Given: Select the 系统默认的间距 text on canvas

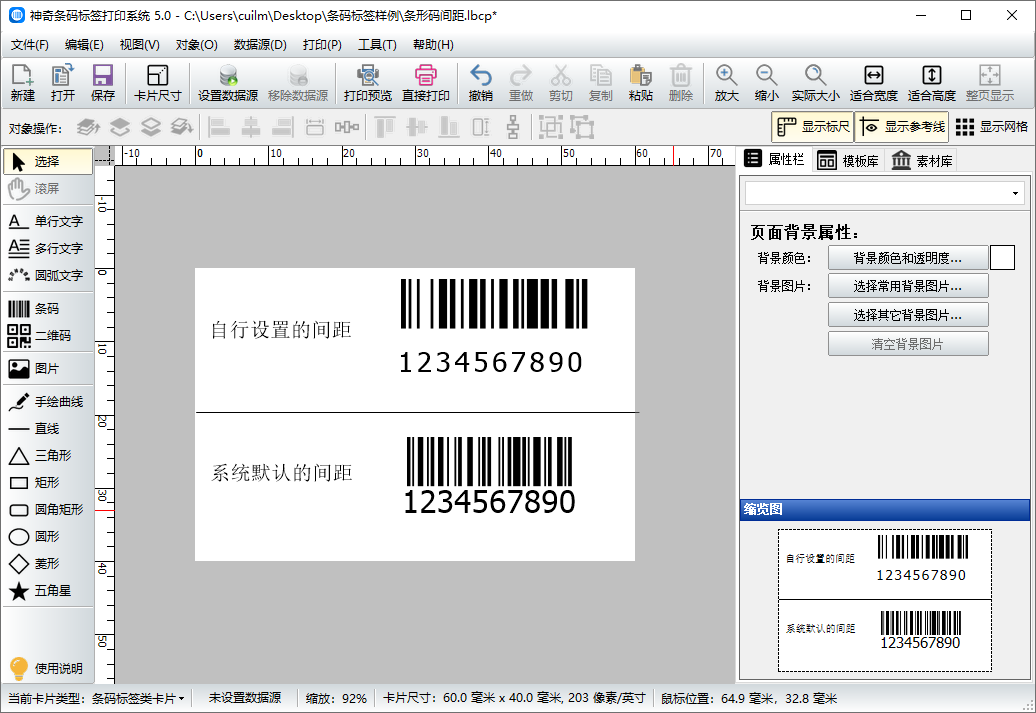Looking at the screenshot, I should tap(281, 473).
